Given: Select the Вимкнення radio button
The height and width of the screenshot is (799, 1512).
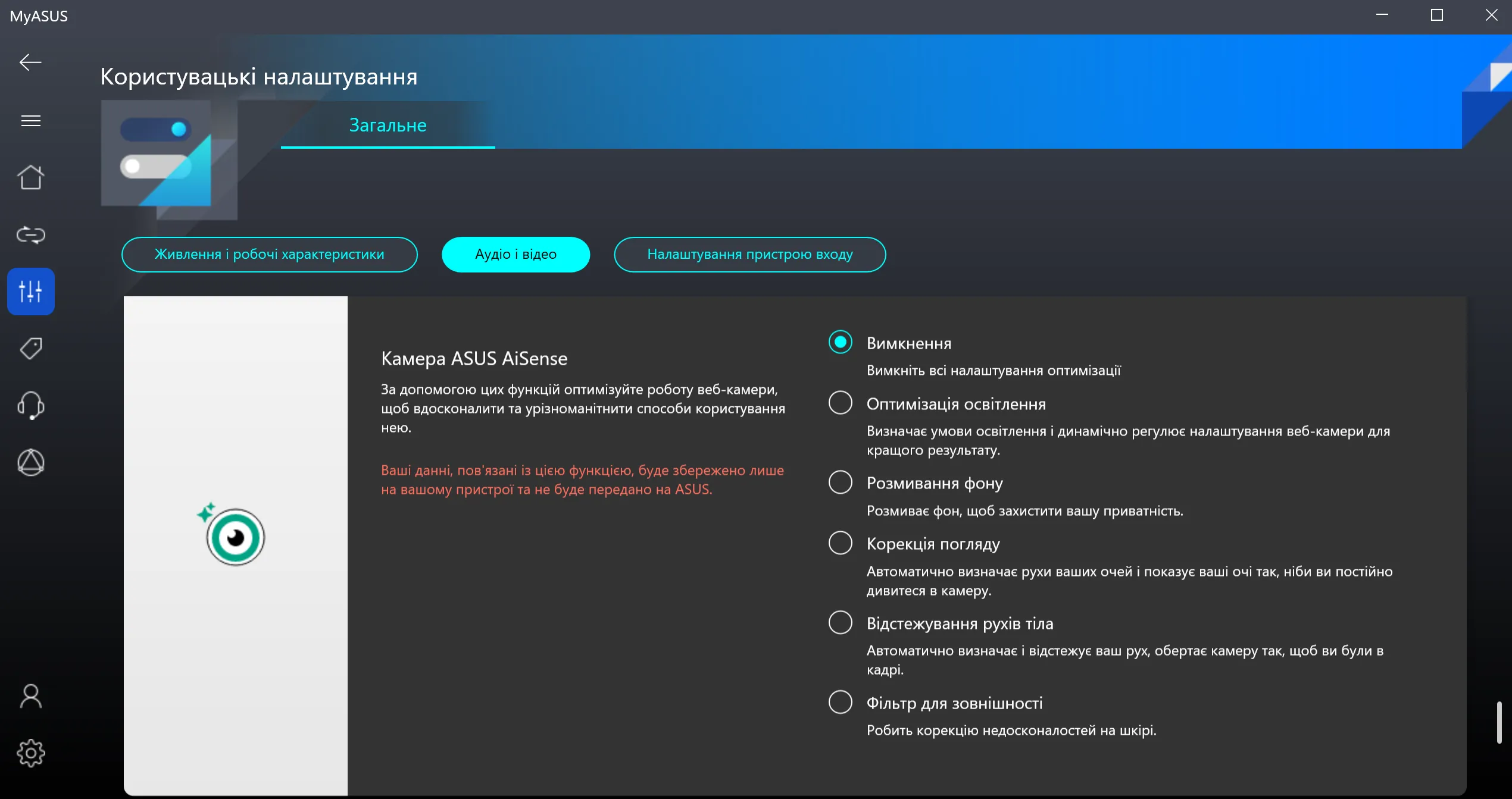Looking at the screenshot, I should point(840,342).
